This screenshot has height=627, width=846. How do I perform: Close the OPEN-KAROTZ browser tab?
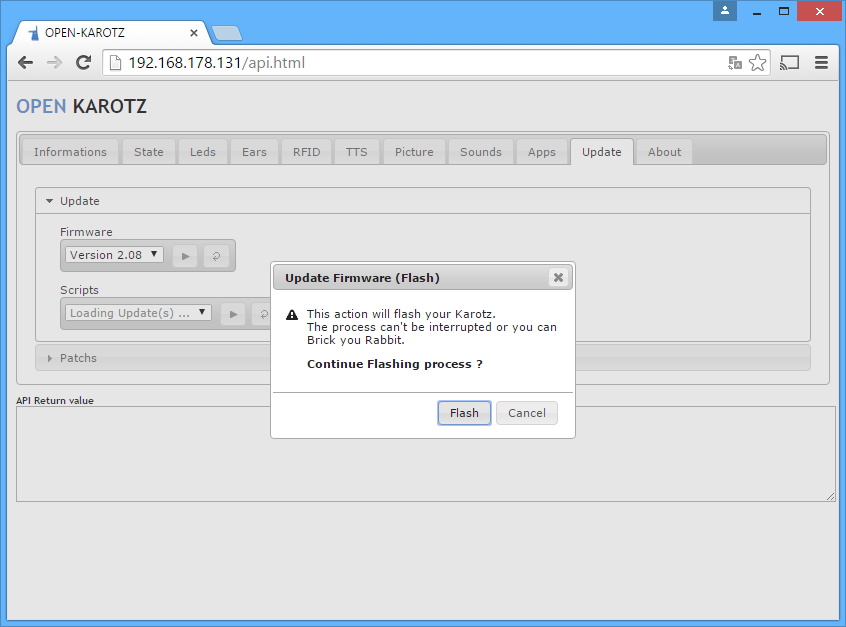pos(194,33)
